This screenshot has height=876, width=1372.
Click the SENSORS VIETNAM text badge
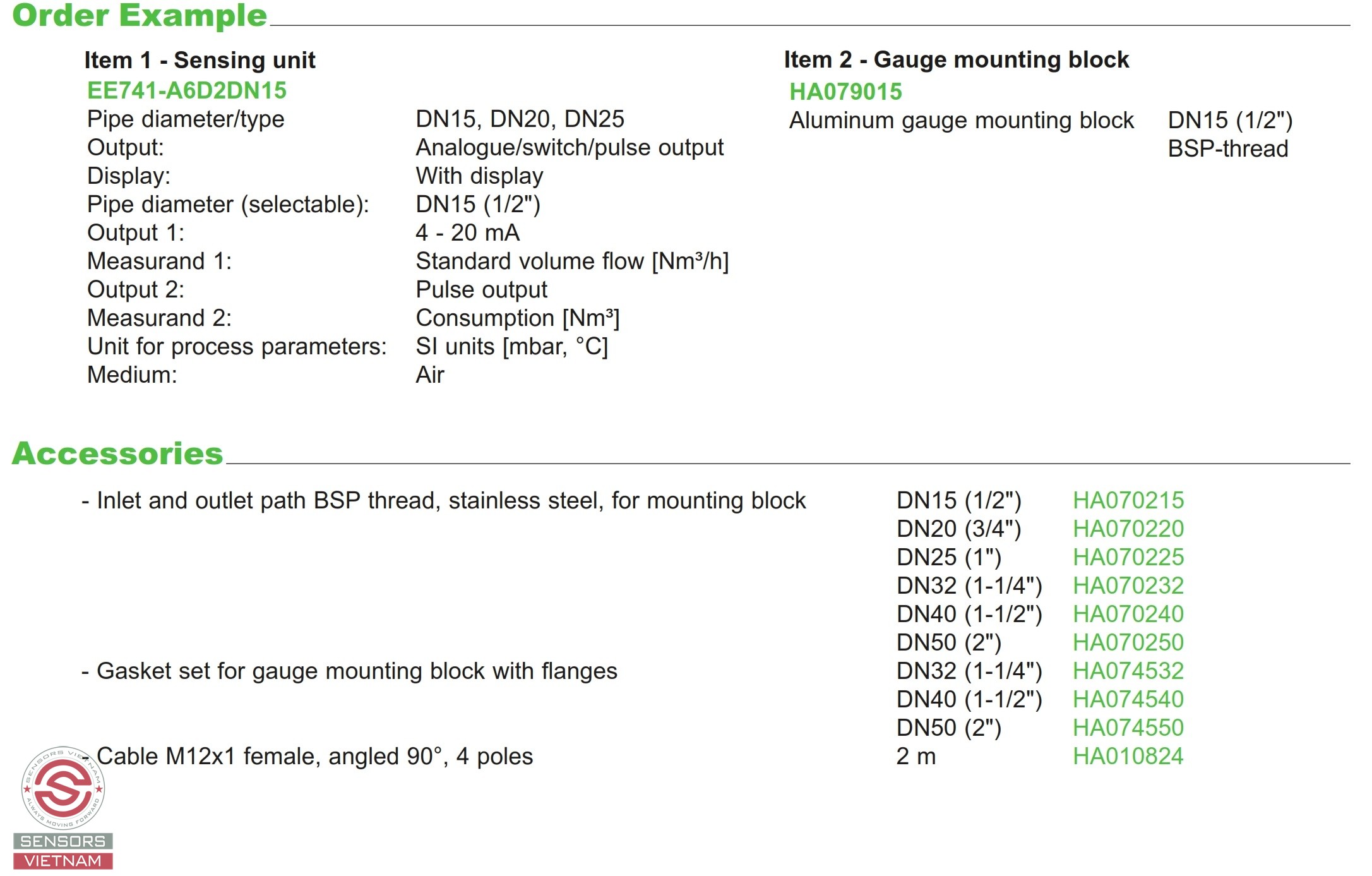pyautogui.click(x=63, y=851)
